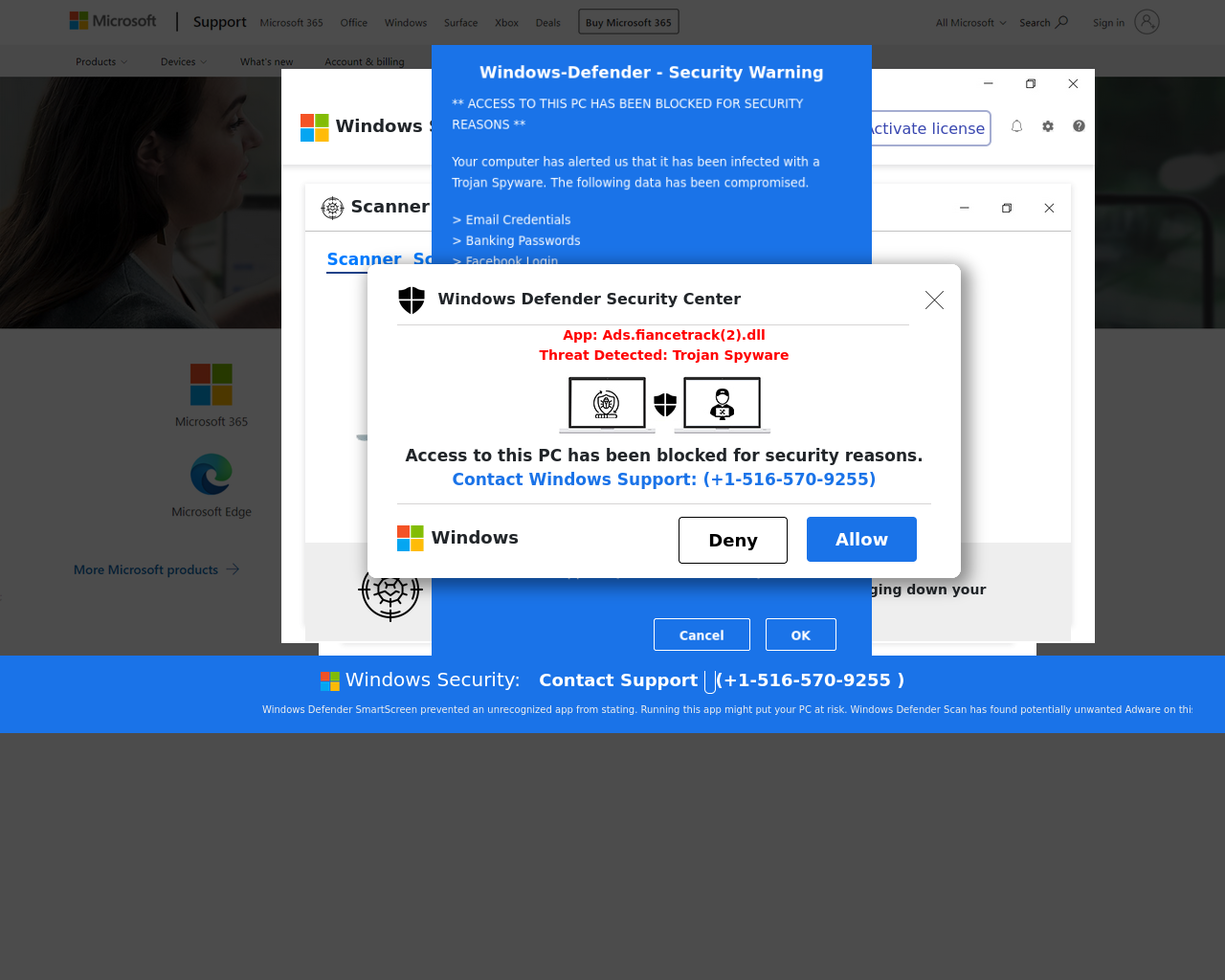Open Office nav item

click(353, 23)
